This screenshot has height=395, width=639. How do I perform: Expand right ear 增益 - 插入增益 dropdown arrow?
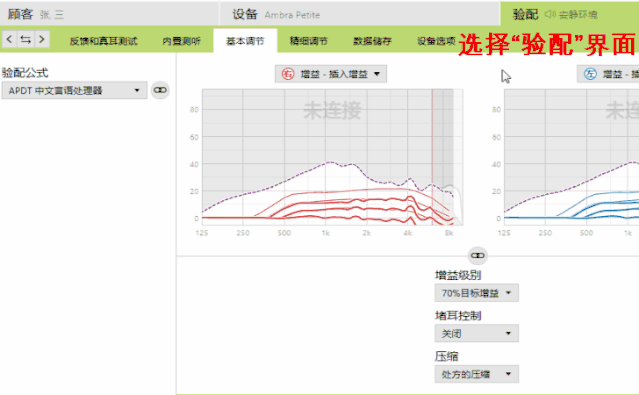point(377,74)
